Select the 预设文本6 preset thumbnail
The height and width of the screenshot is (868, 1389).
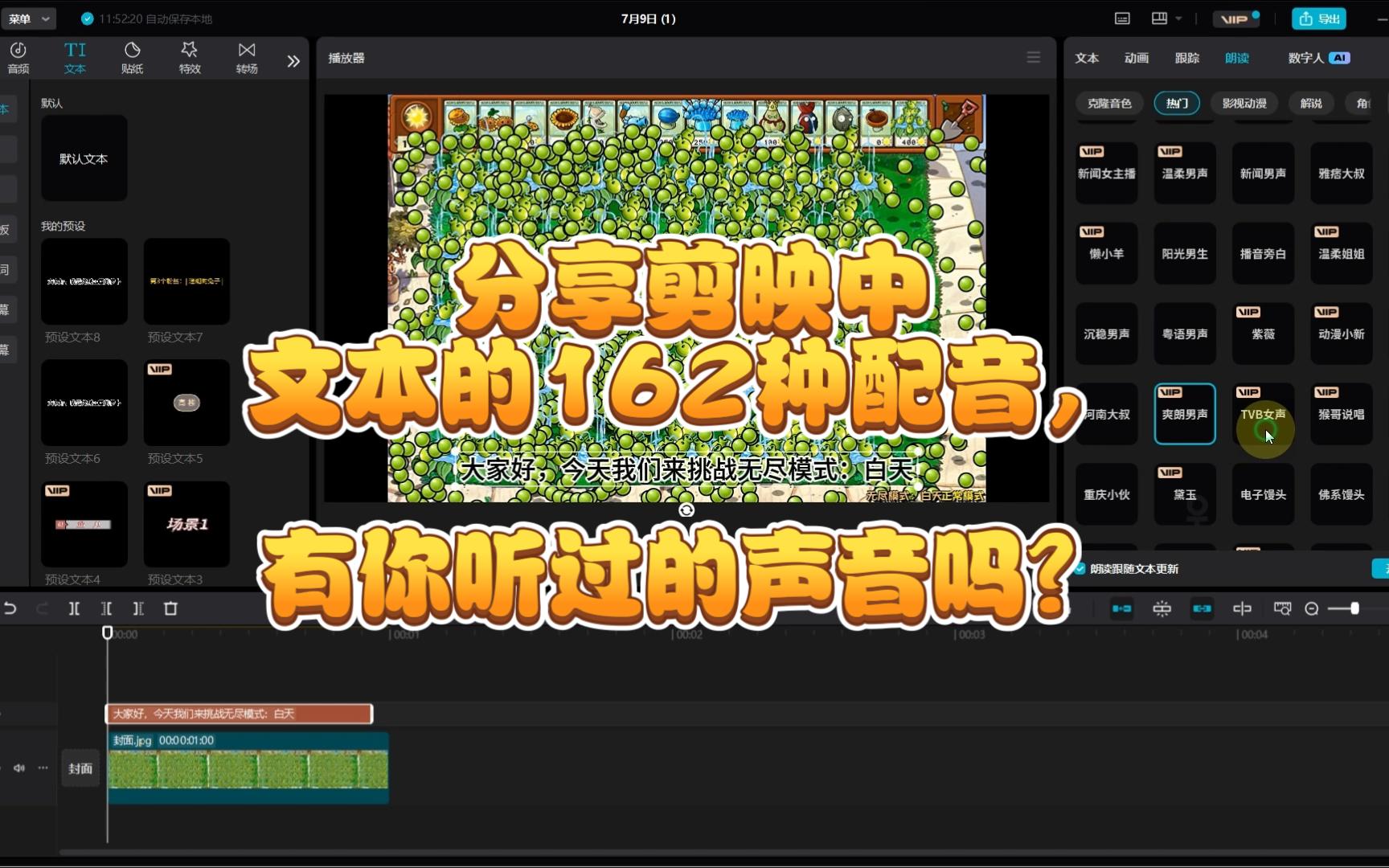click(84, 403)
